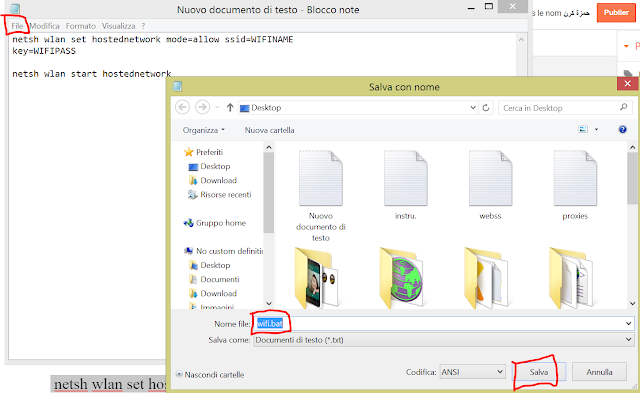This screenshot has height=393, width=640.
Task: Click the file list scroll up arrow
Action: pos(632,147)
